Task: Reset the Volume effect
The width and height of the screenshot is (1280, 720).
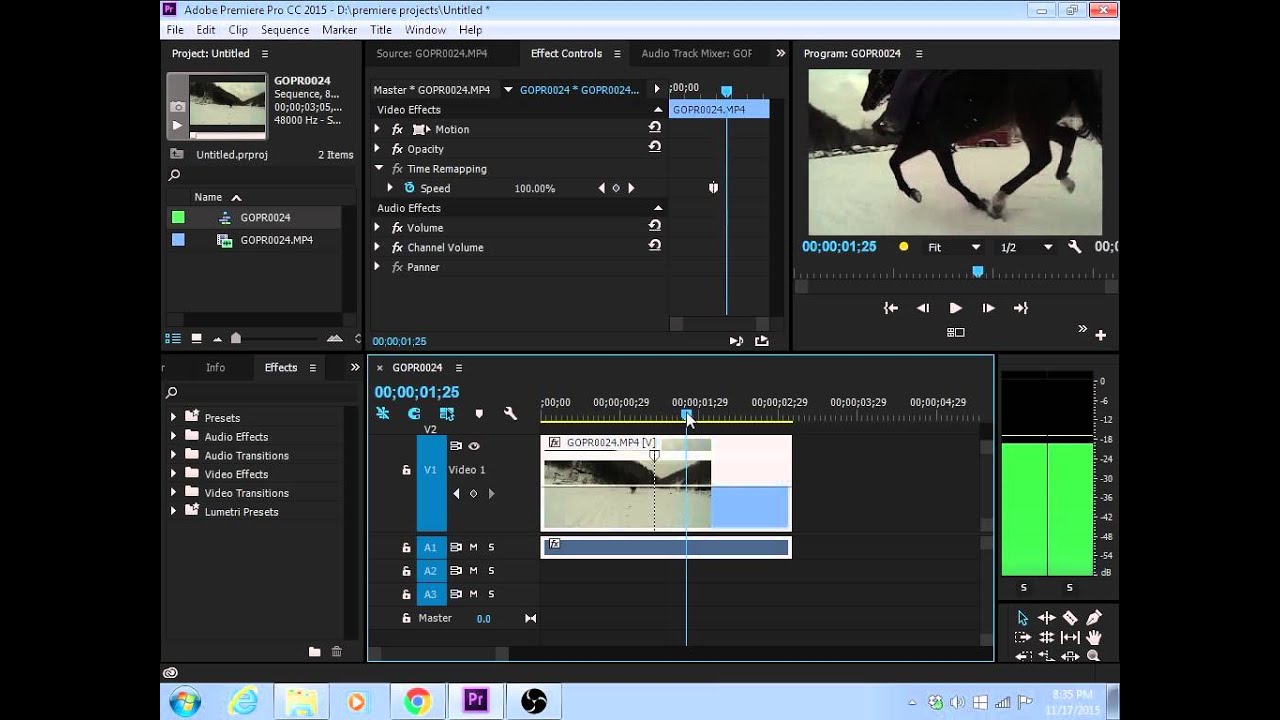Action: (655, 226)
